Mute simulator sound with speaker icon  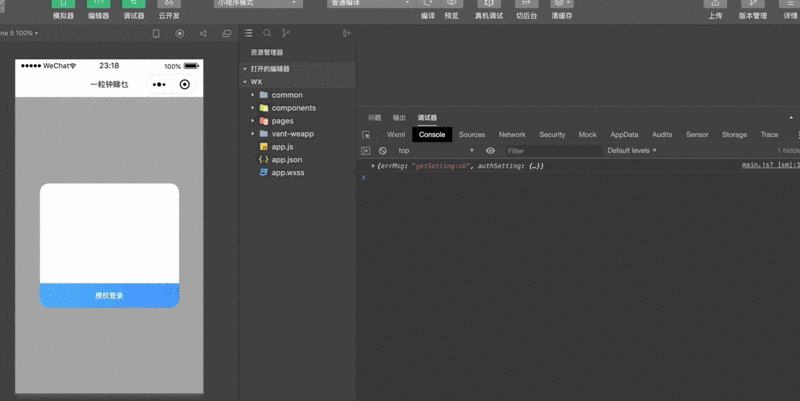click(203, 33)
